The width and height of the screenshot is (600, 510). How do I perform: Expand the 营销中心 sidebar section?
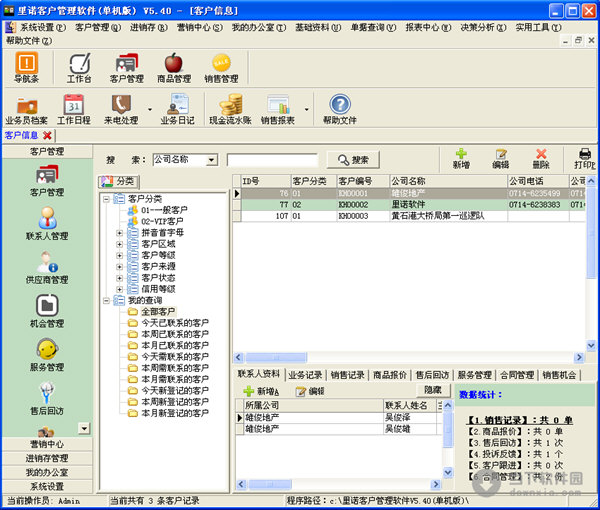coord(46,443)
